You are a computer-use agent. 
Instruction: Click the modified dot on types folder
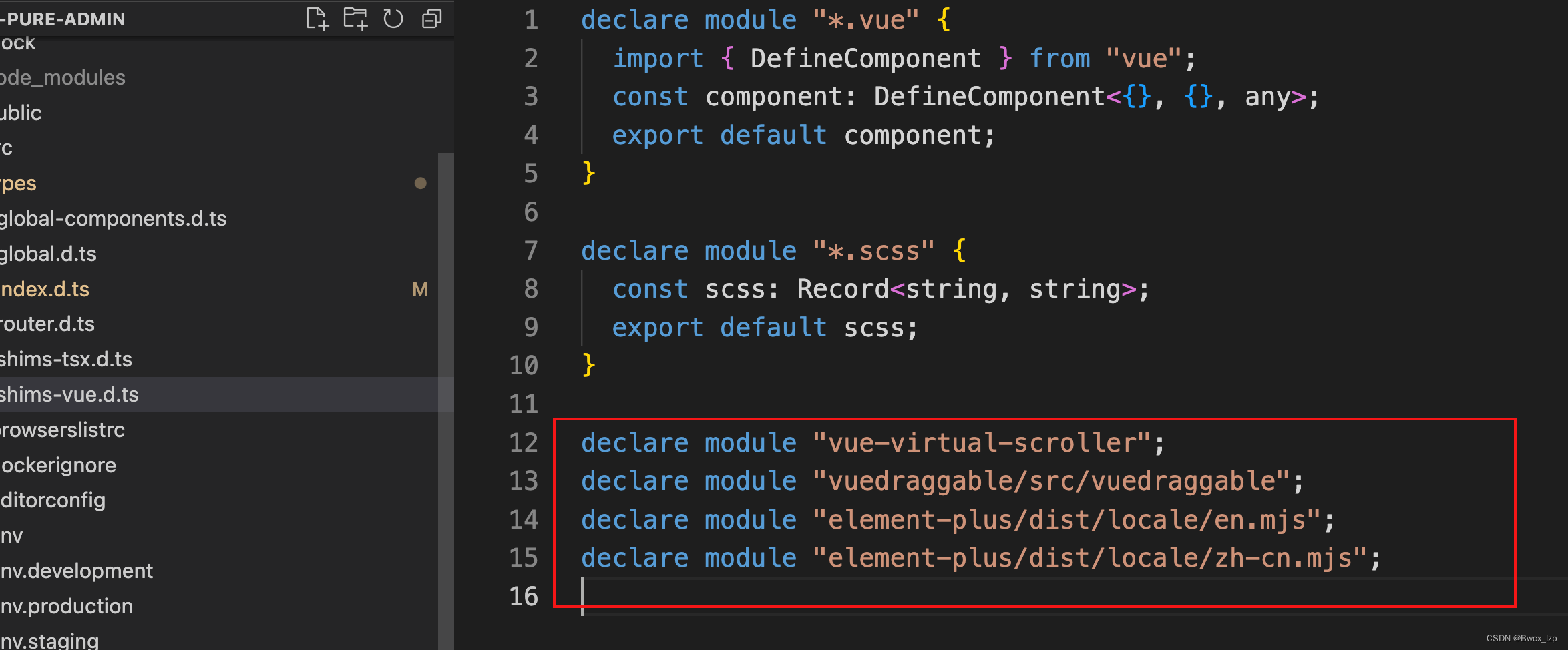pyautogui.click(x=421, y=183)
